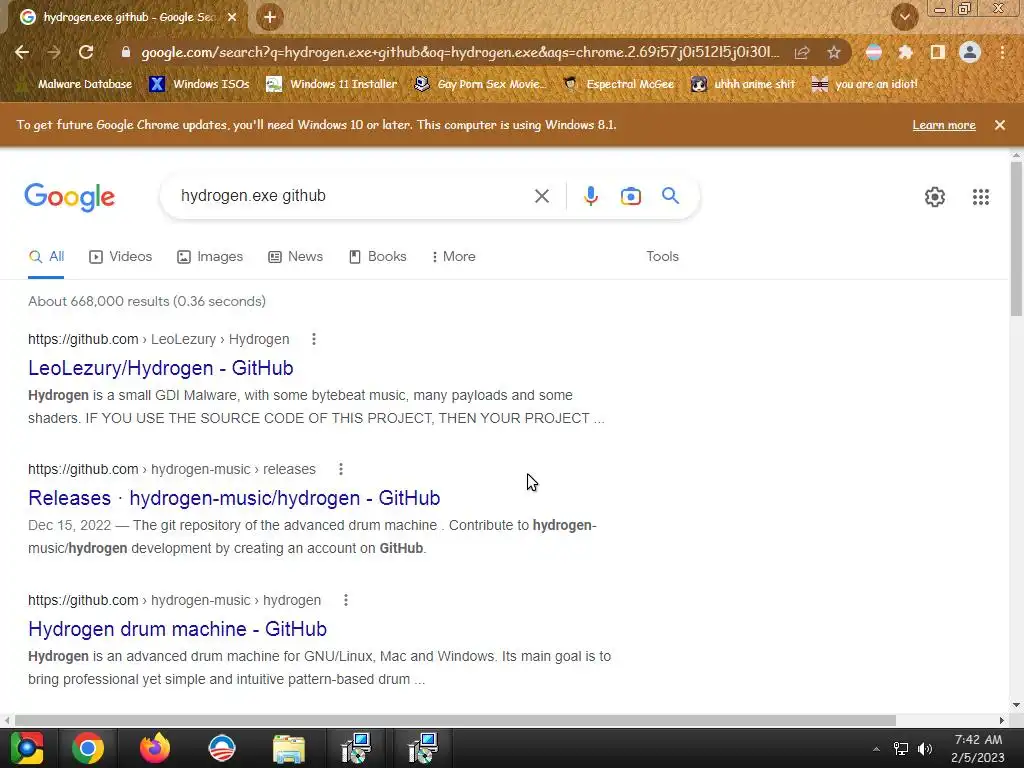This screenshot has width=1024, height=768.
Task: Open Releases hydrogen-music/hydrogen result
Action: [234, 498]
